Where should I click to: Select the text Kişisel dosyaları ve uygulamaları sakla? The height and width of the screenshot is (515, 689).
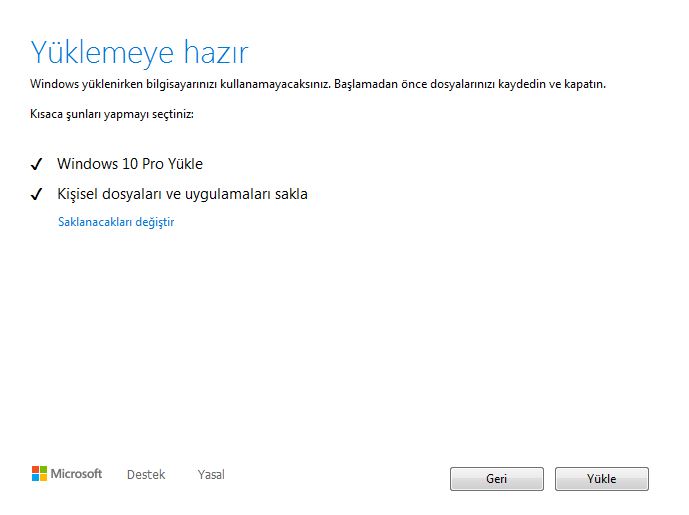pos(182,194)
